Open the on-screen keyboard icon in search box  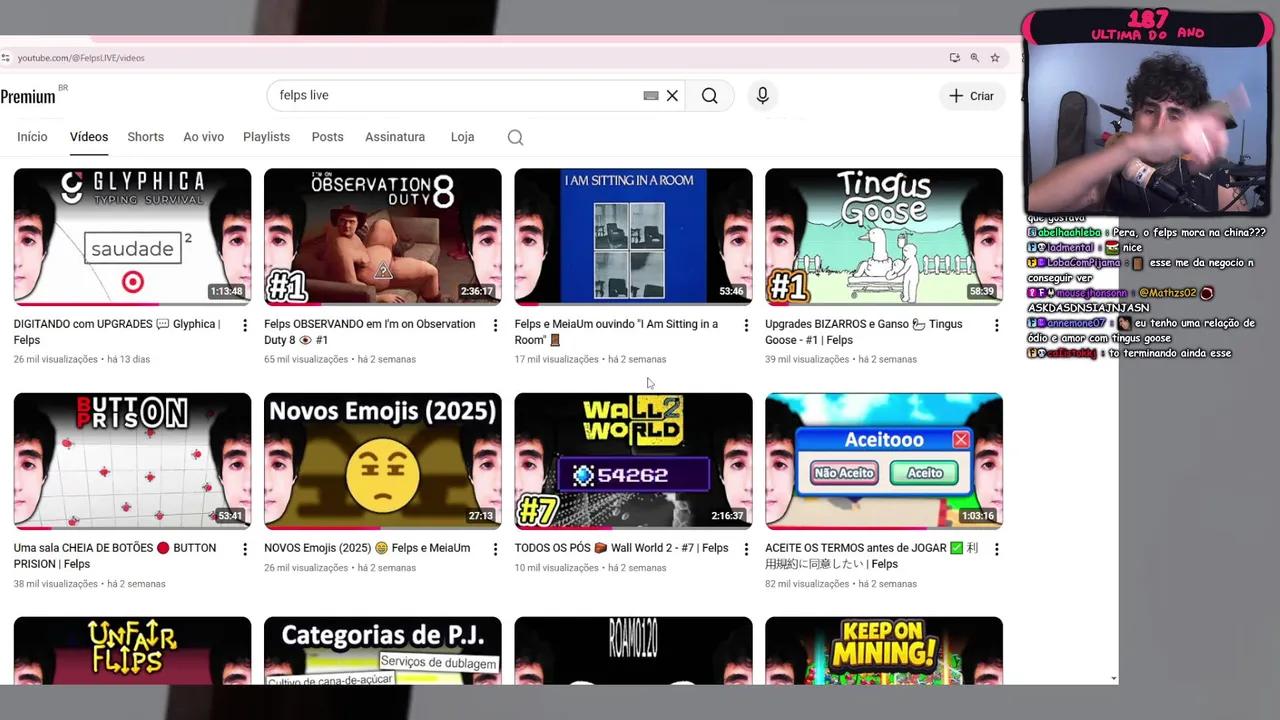point(651,96)
